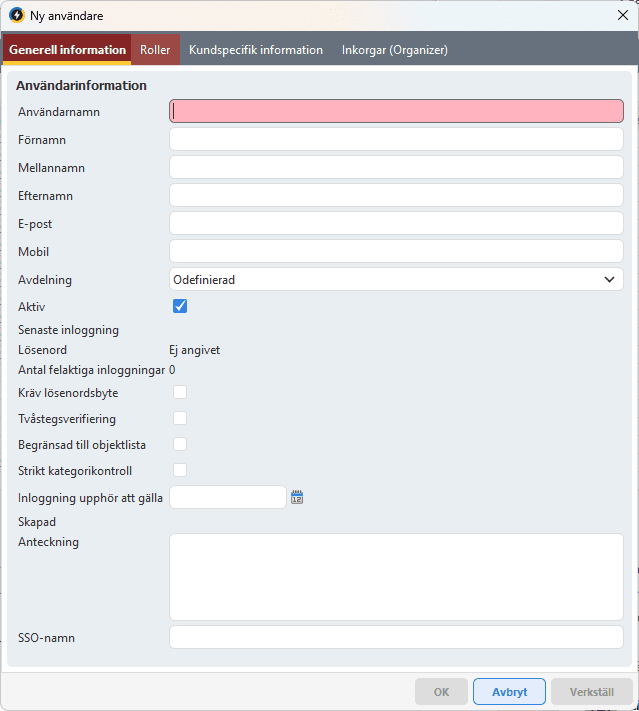
Task: Expand the Avdelning dropdown
Action: tap(396, 280)
